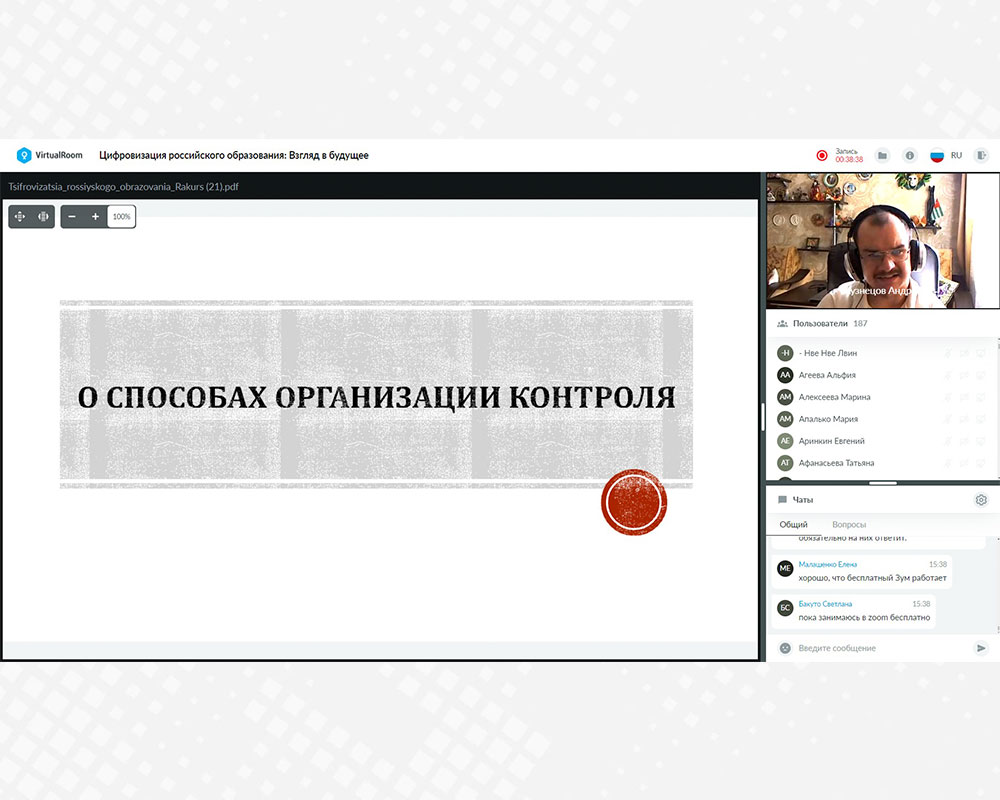Send the chat message with arrow icon
This screenshot has width=1000, height=800.
981,648
